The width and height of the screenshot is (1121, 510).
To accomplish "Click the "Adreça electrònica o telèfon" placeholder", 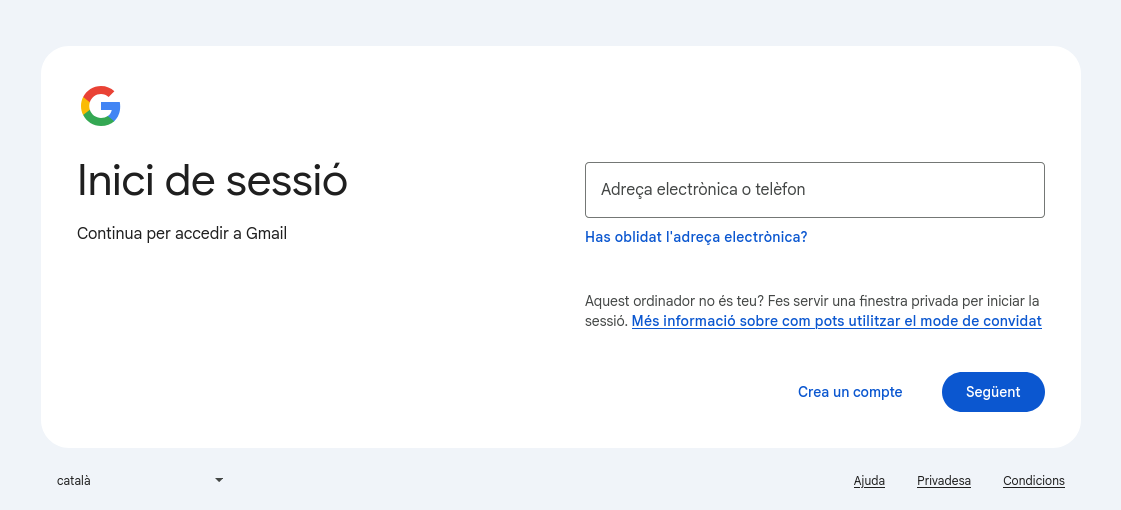I will (x=703, y=190).
